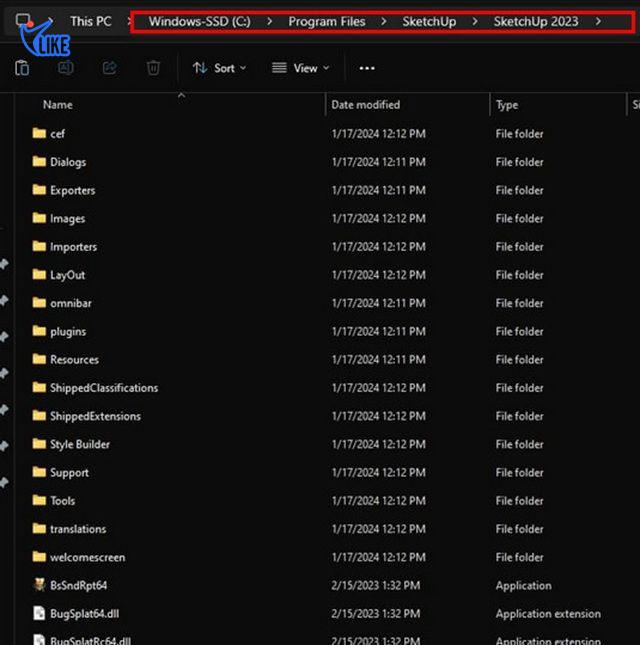The height and width of the screenshot is (645, 640).
Task: Jump to SketchUp breadcrumb folder
Action: pyautogui.click(x=429, y=21)
